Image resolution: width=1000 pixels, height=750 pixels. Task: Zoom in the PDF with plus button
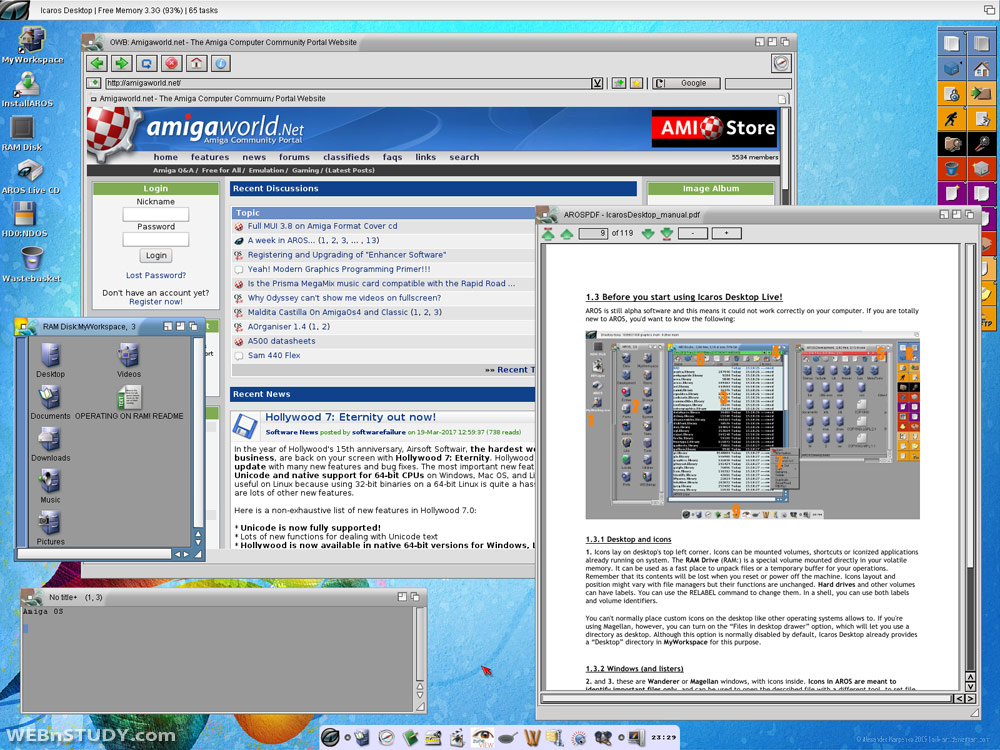click(726, 233)
